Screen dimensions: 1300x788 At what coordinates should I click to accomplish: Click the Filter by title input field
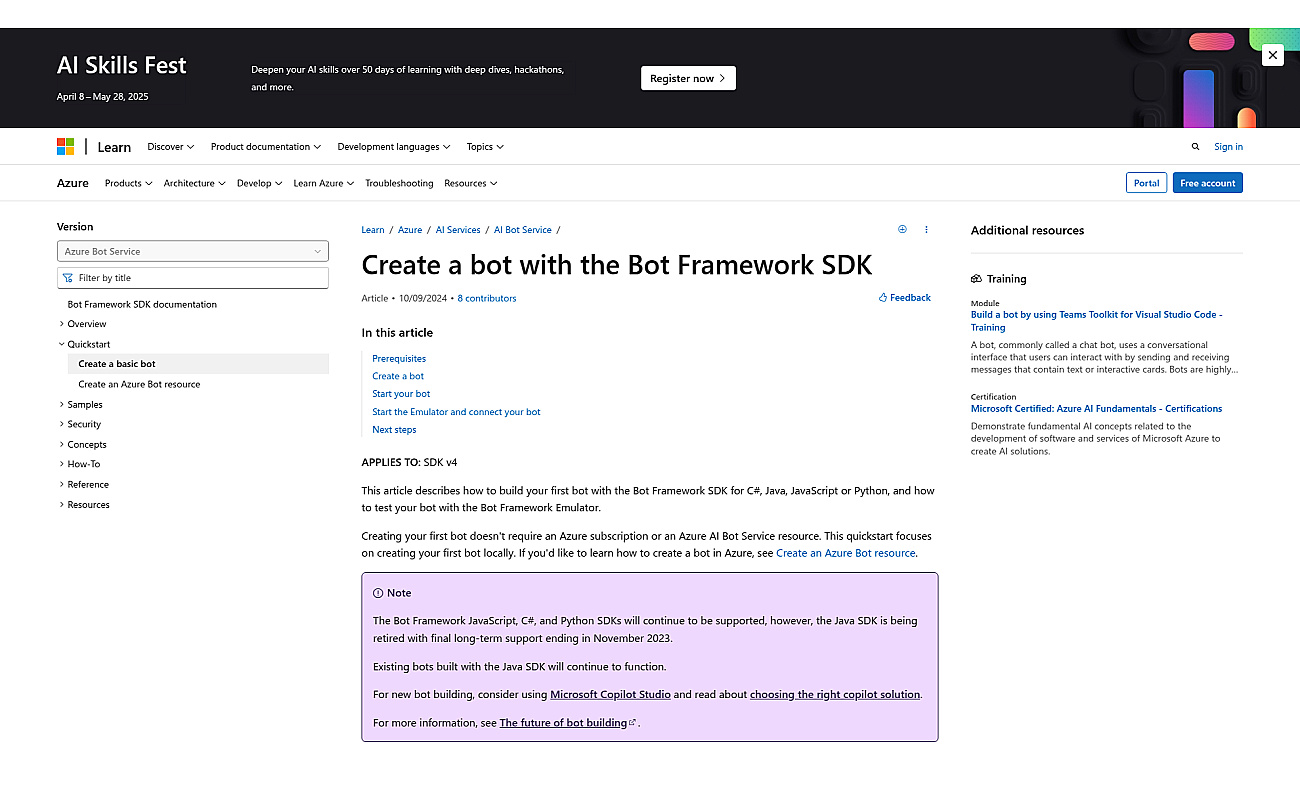(193, 278)
